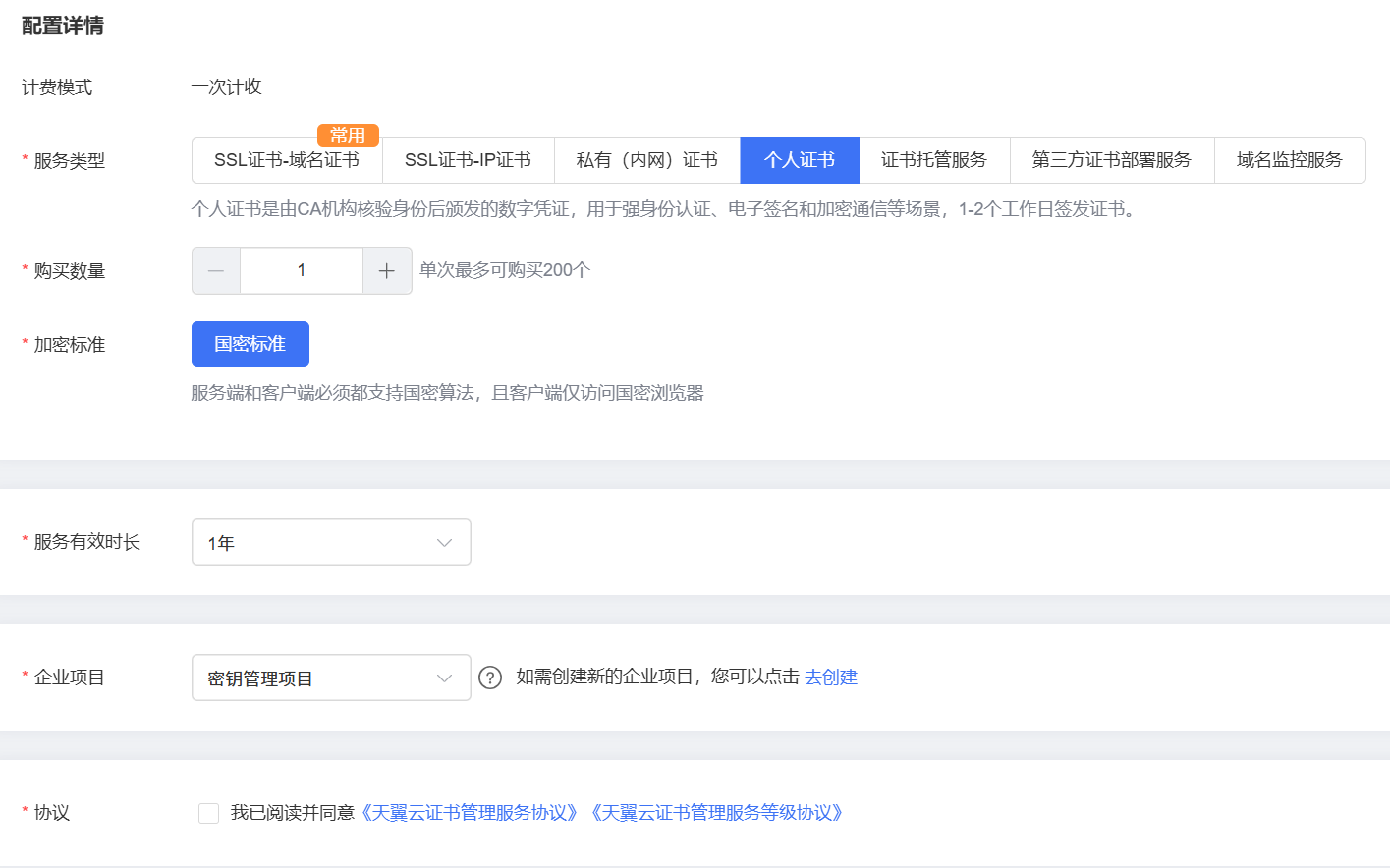Click the plus icon to increase quantity

click(x=387, y=271)
